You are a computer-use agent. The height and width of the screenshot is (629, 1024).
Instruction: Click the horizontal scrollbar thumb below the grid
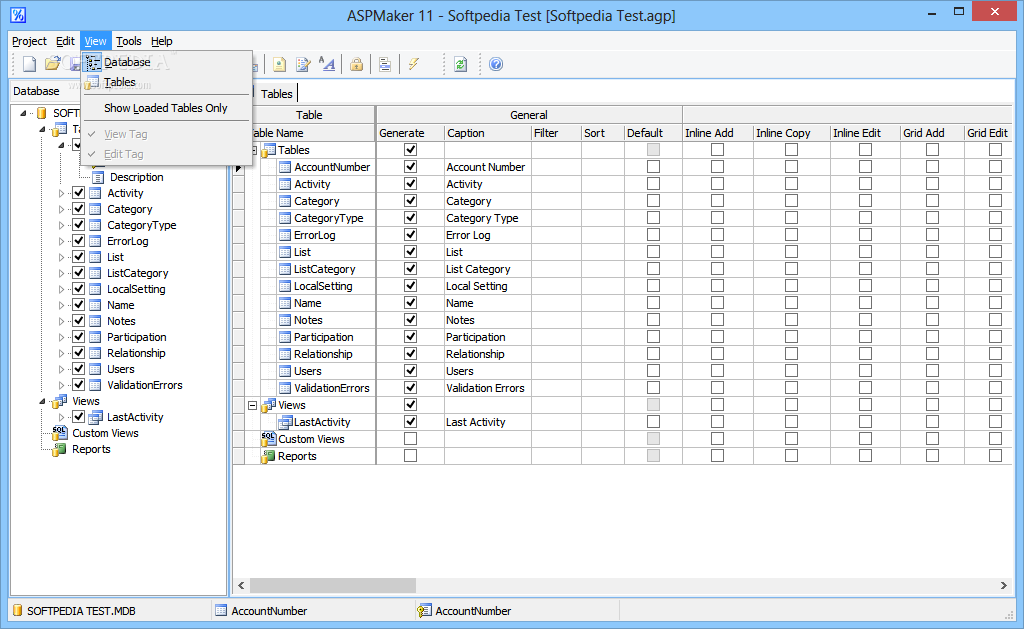[x=332, y=585]
